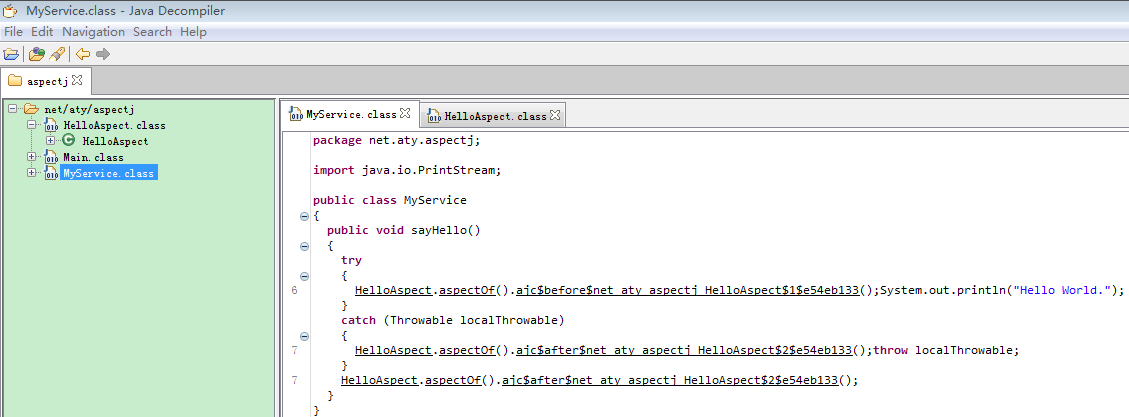Image resolution: width=1129 pixels, height=417 pixels.
Task: Click the System.out.println call
Action: click(1002, 290)
